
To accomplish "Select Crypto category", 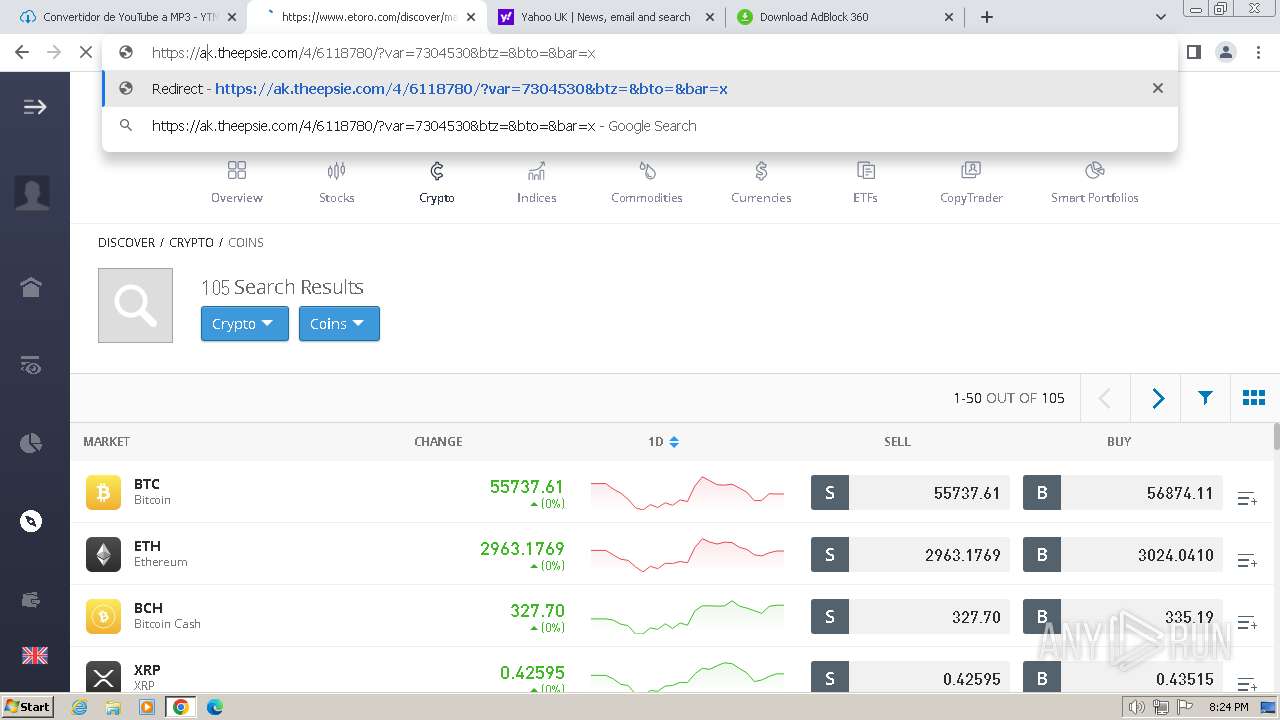I will 437,182.
